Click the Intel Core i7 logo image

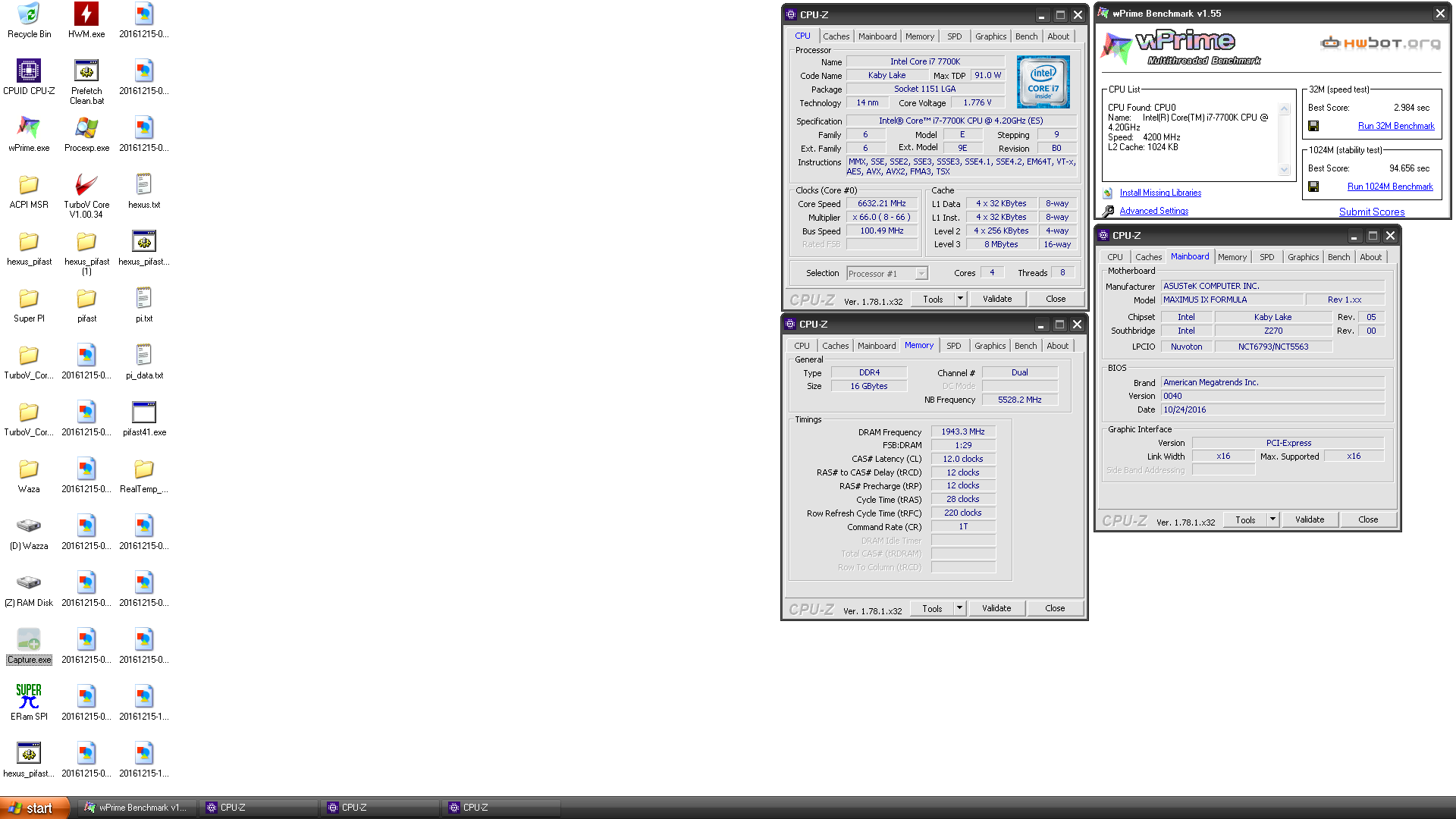coord(1043,82)
